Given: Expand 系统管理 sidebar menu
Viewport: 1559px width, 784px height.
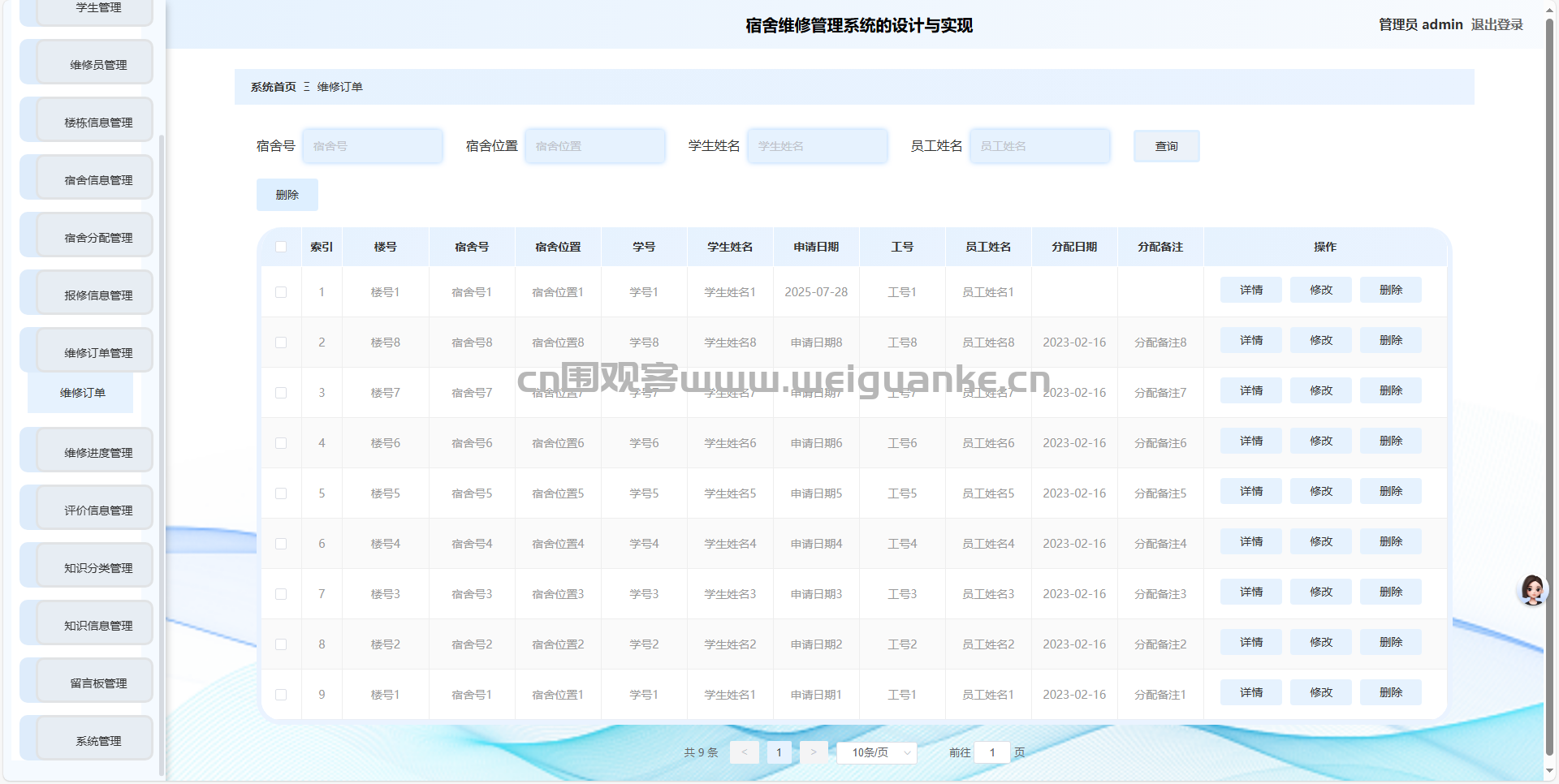Looking at the screenshot, I should [87, 738].
